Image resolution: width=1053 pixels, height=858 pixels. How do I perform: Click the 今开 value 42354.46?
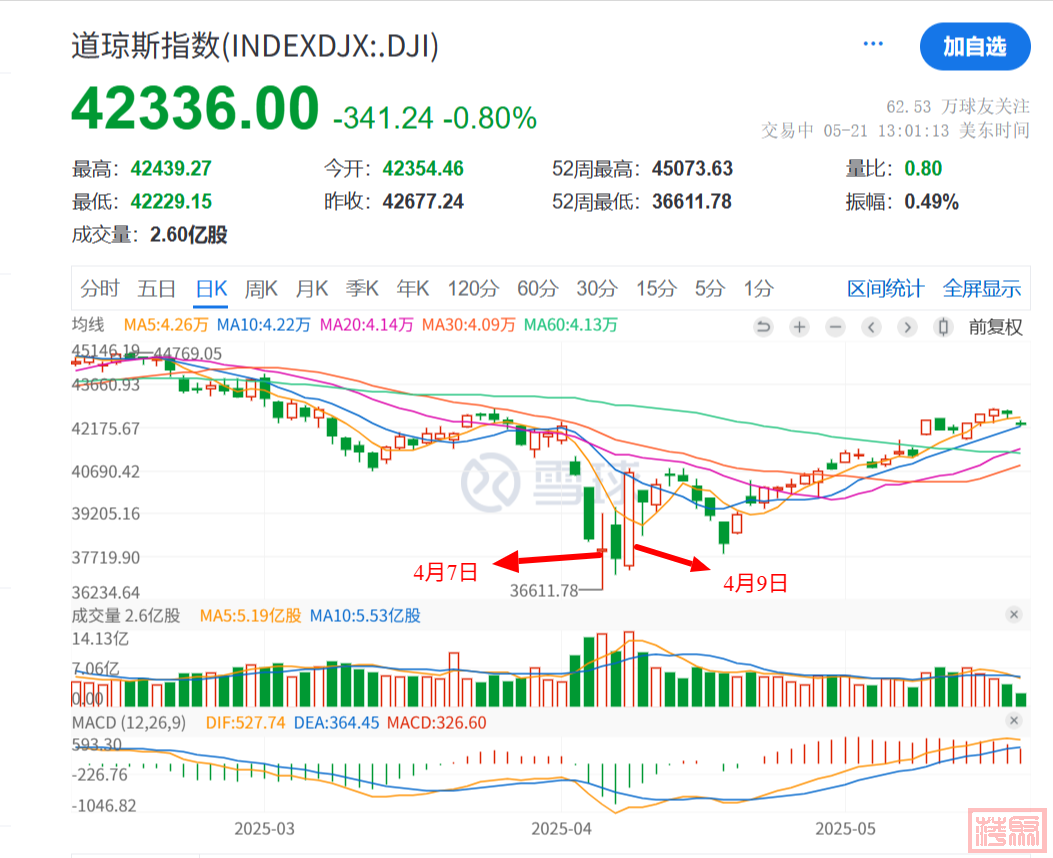point(423,169)
